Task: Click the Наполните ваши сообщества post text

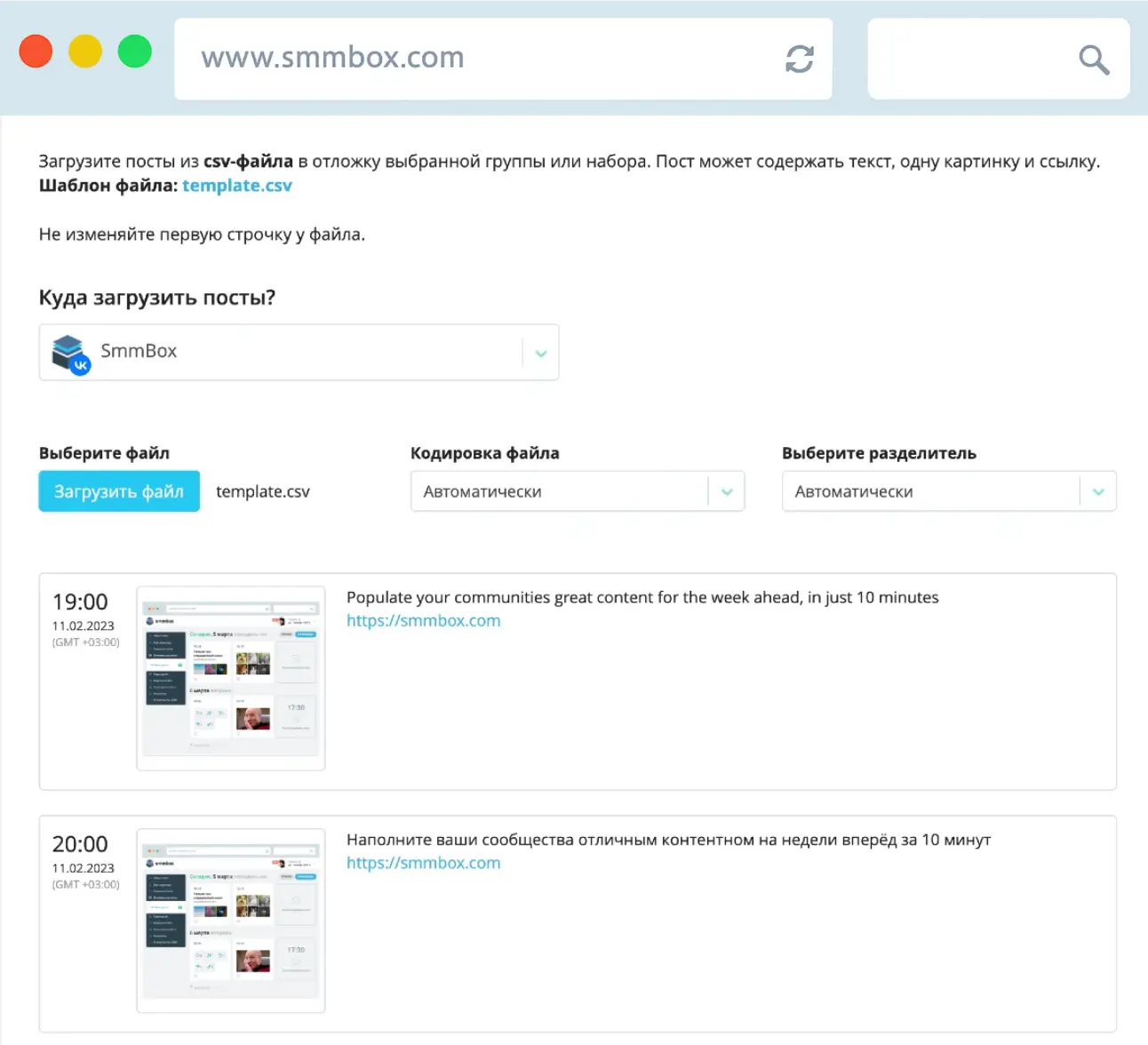Action: tap(668, 840)
